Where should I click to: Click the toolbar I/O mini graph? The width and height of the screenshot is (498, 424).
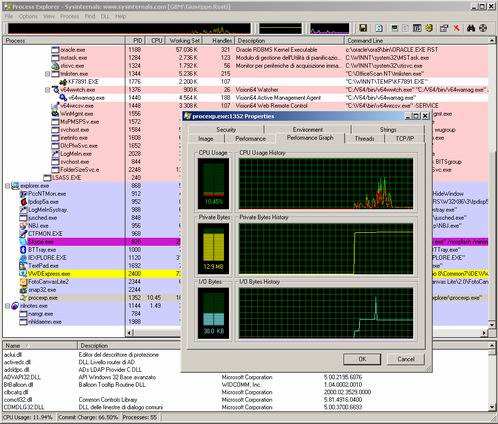[329, 28]
